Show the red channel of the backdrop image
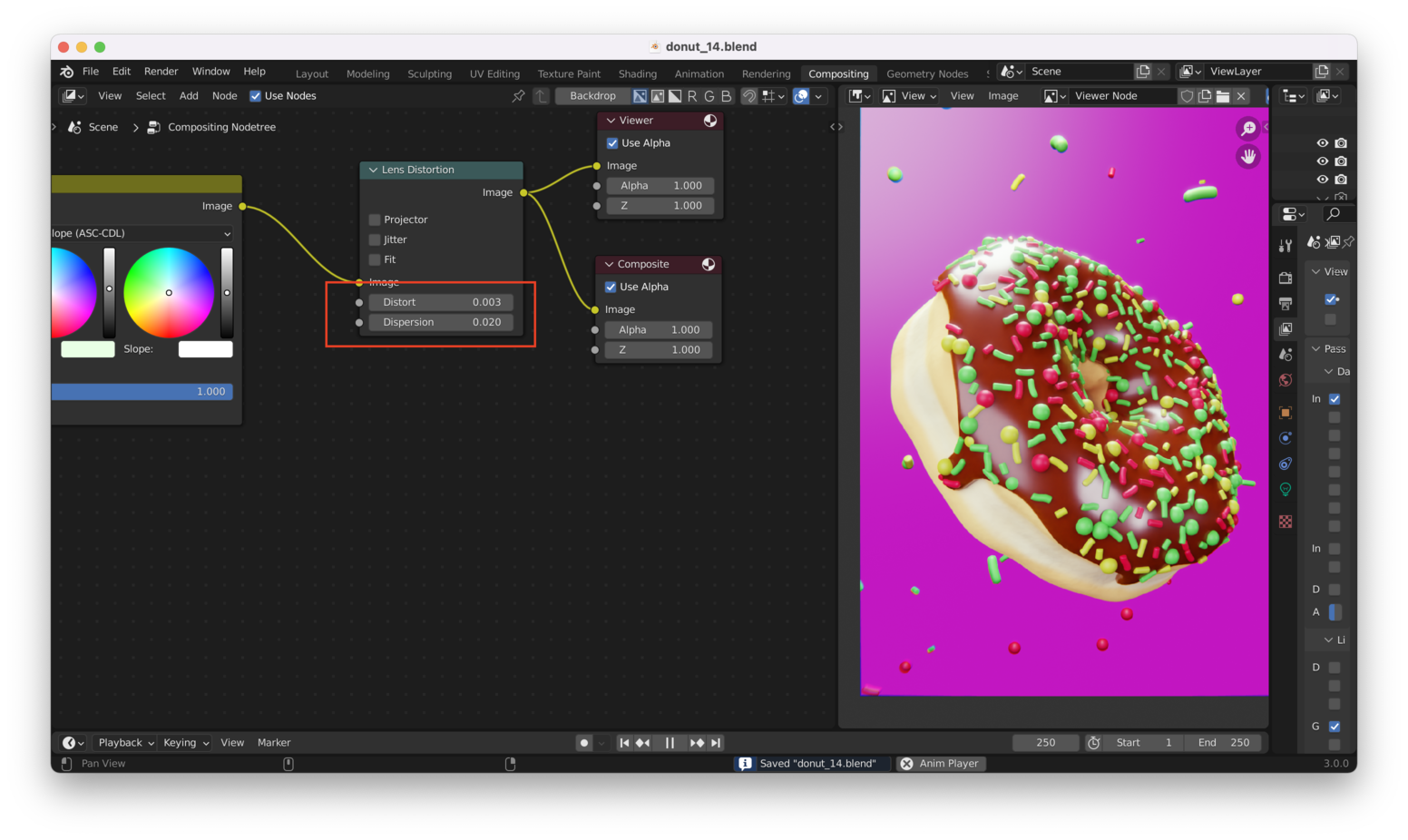1408x840 pixels. [x=692, y=95]
